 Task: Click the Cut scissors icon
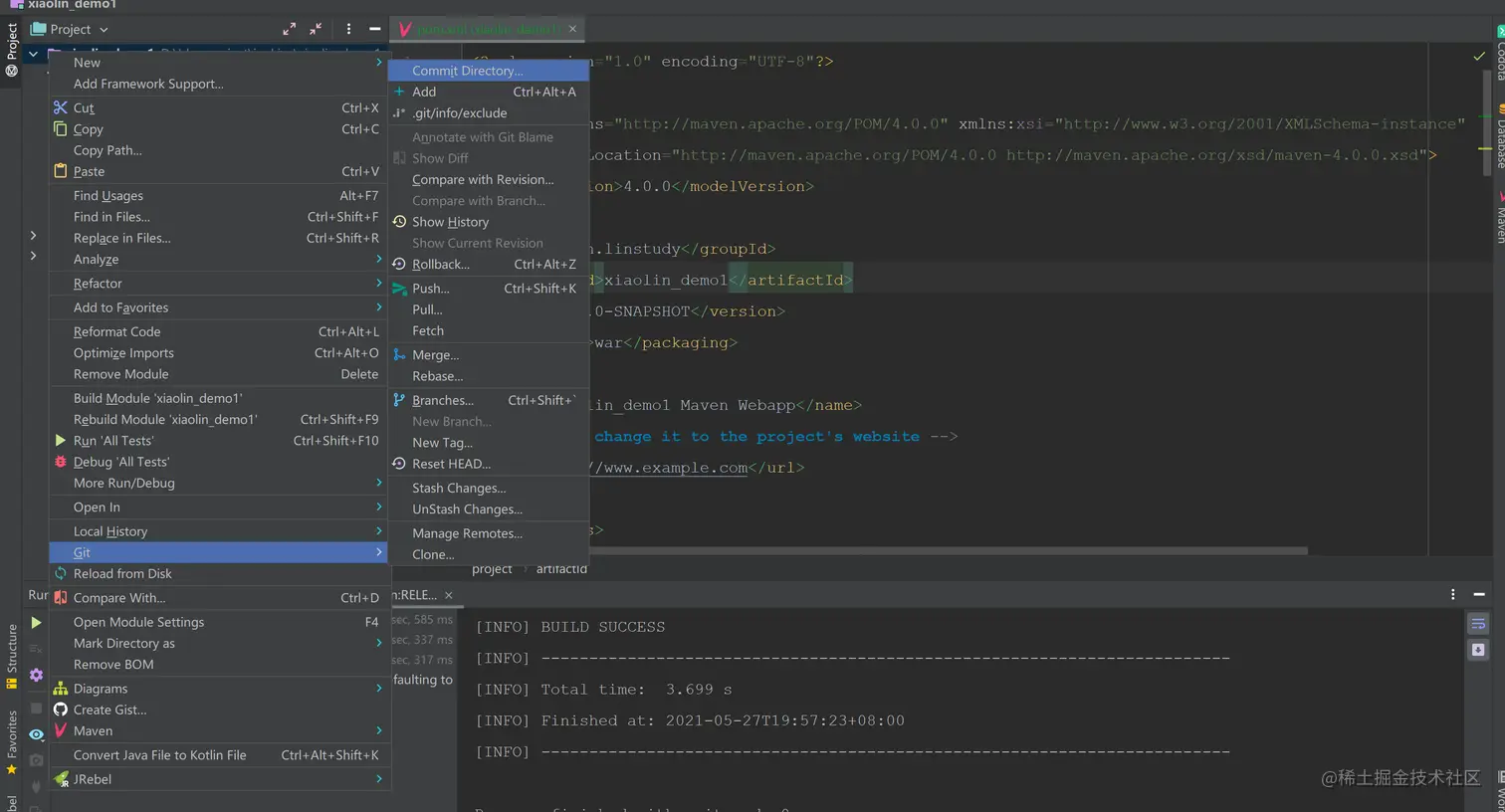click(x=61, y=107)
